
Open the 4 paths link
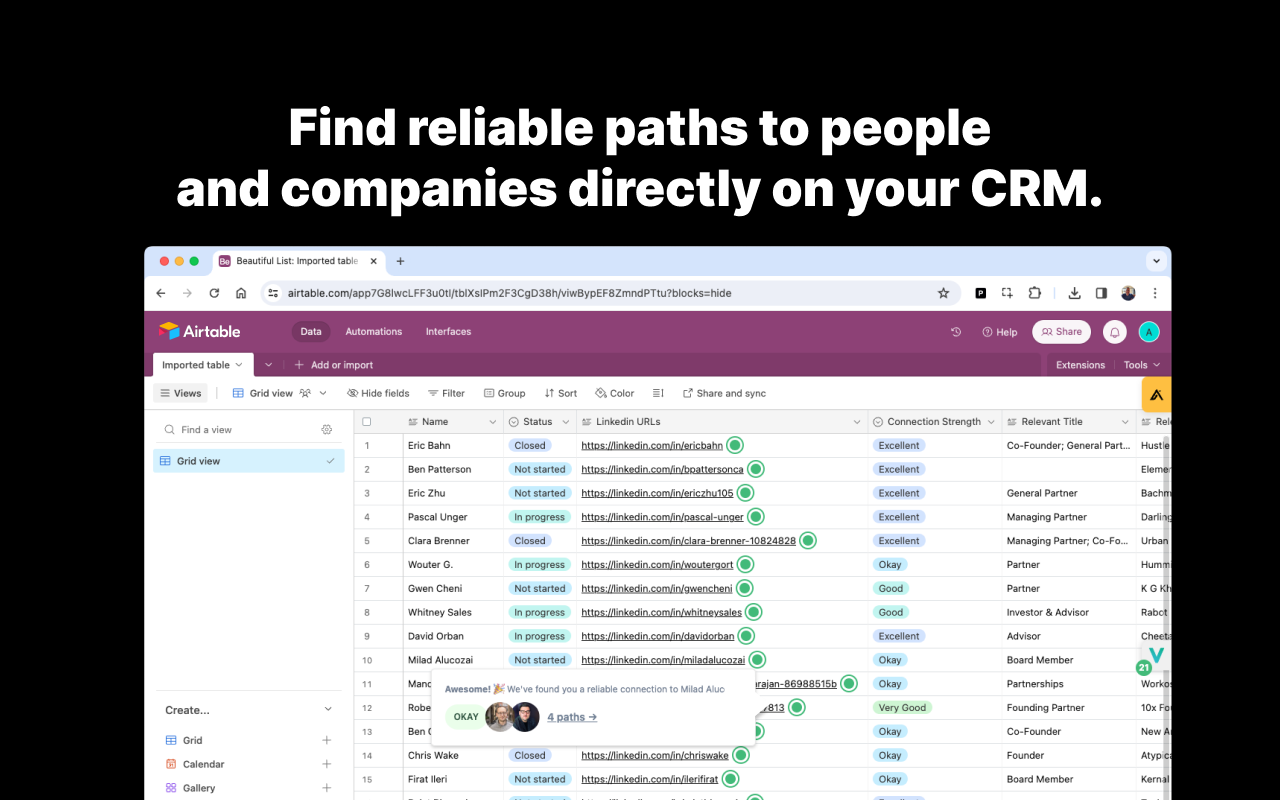point(572,717)
